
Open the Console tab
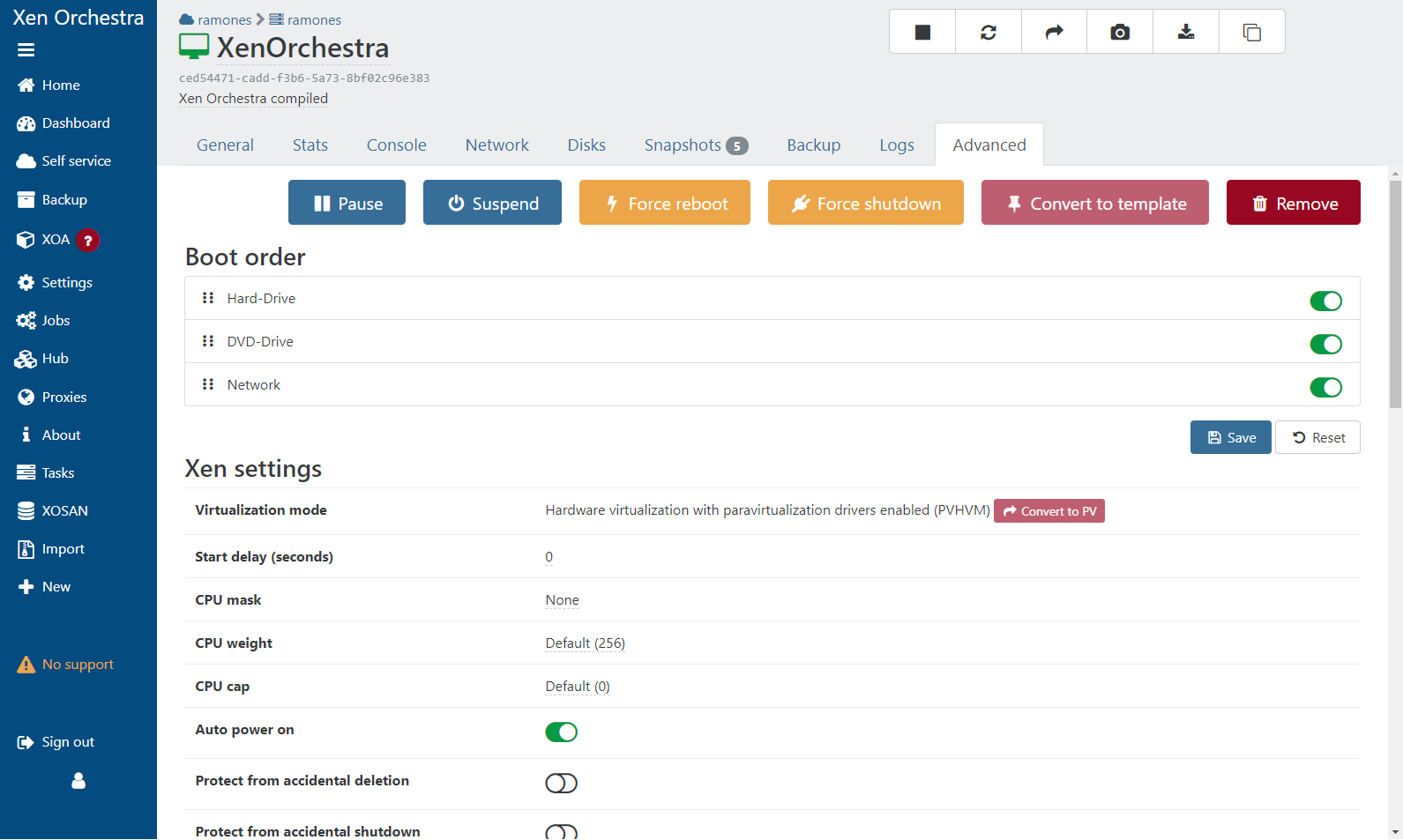[397, 145]
